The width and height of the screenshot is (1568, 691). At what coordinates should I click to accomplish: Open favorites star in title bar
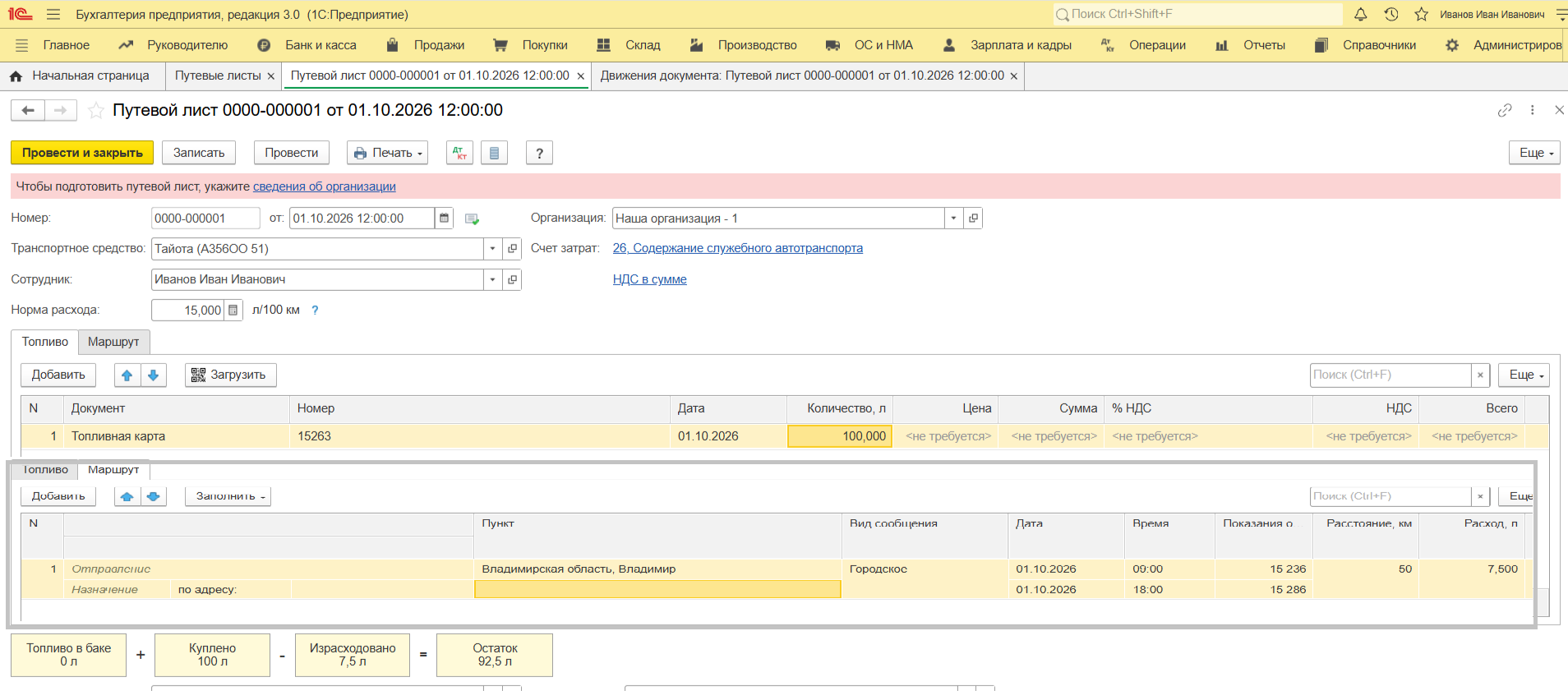pos(1422,14)
